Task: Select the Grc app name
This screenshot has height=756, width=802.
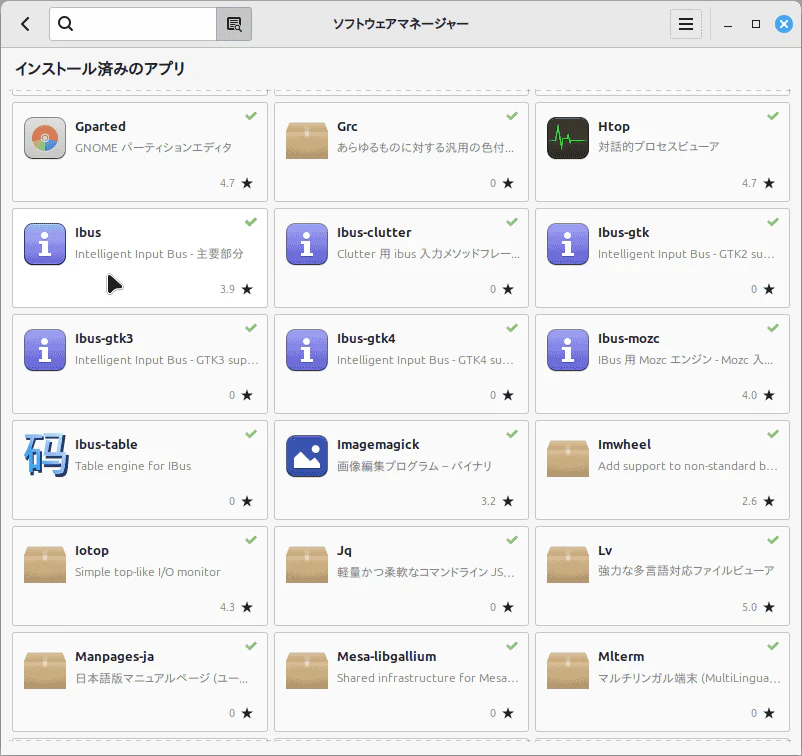Action: [347, 126]
